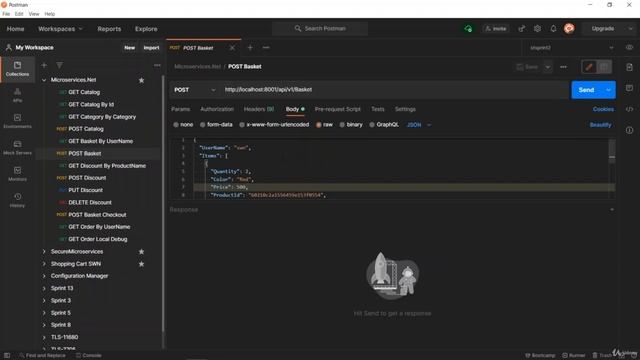Viewport: 640px width, 360px height.
Task: Select the GraphQL body type radio
Action: (x=372, y=125)
